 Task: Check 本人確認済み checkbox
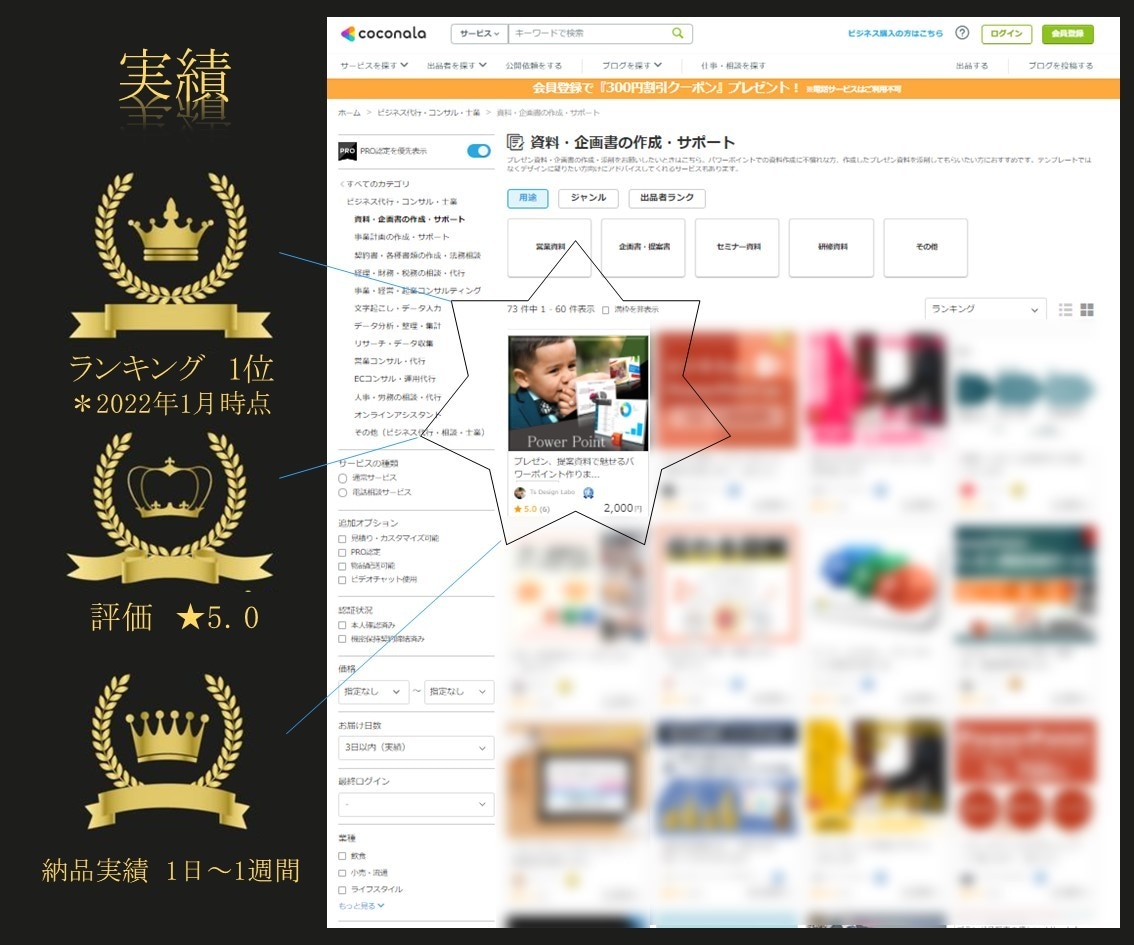click(x=342, y=625)
